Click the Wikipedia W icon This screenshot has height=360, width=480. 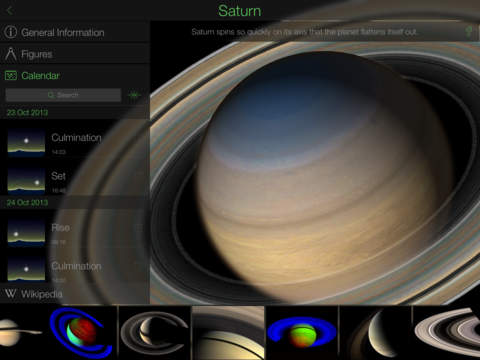11,293
